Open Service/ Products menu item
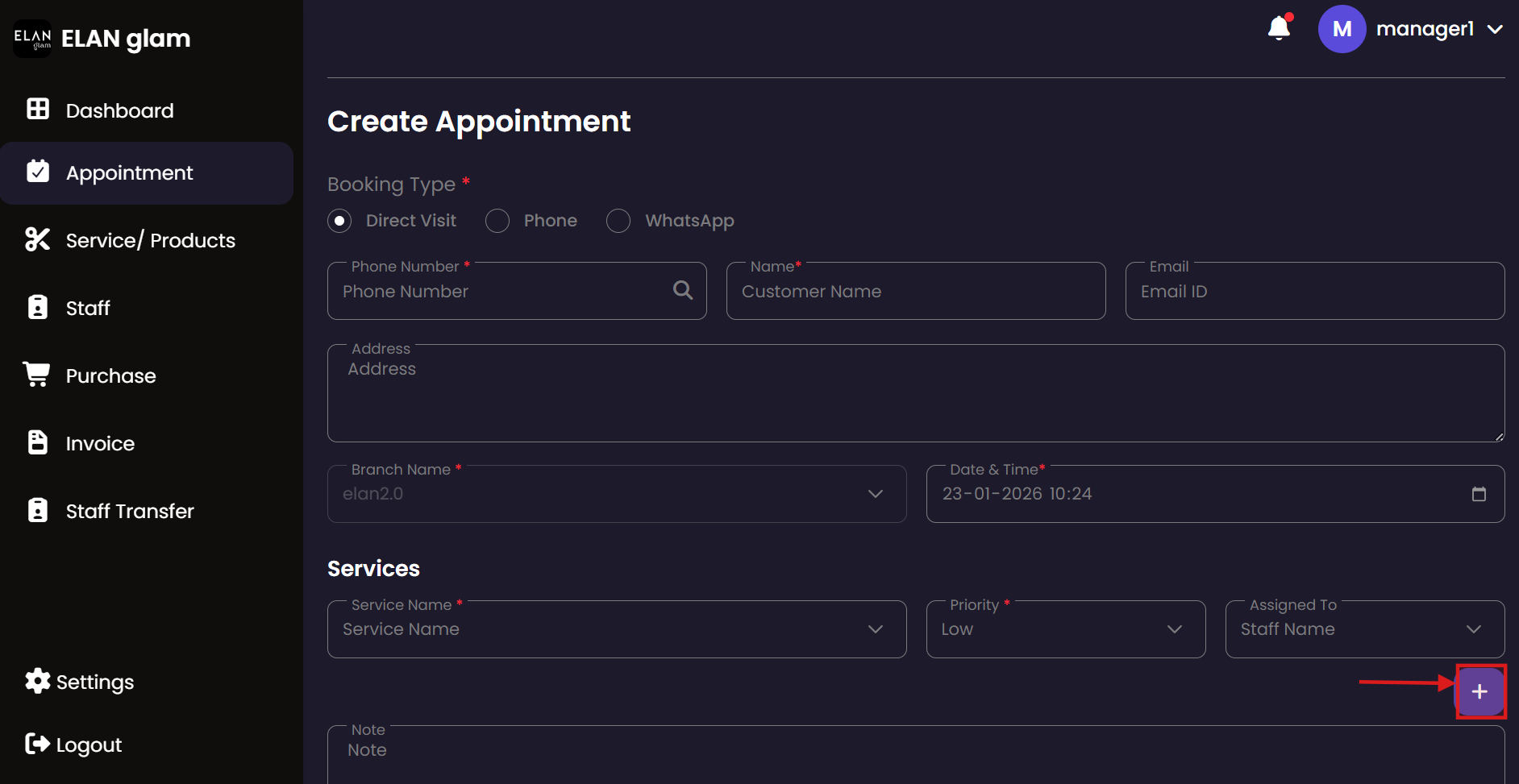The image size is (1519, 784). pos(150,240)
